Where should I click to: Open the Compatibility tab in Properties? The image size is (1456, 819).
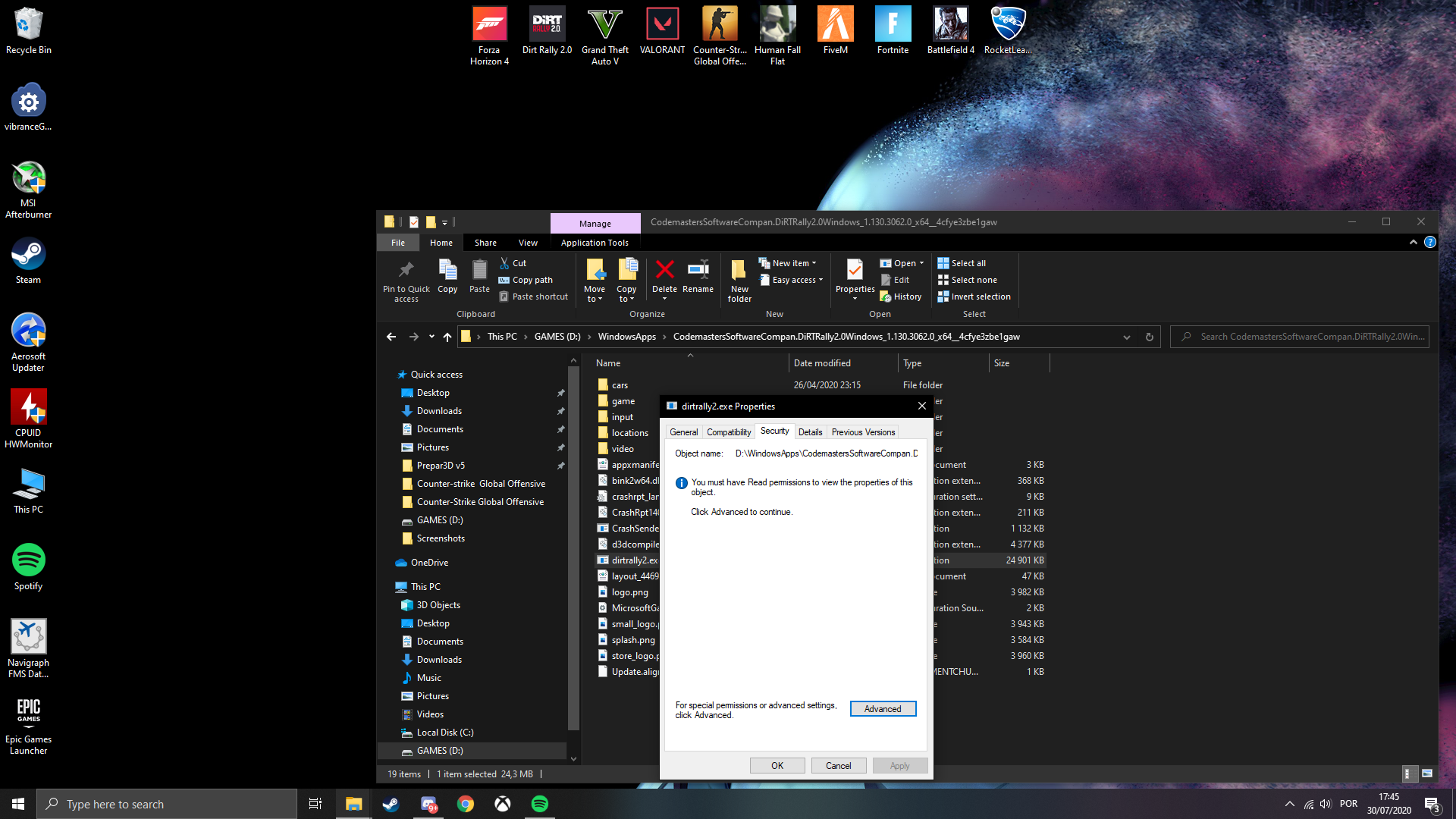(729, 431)
